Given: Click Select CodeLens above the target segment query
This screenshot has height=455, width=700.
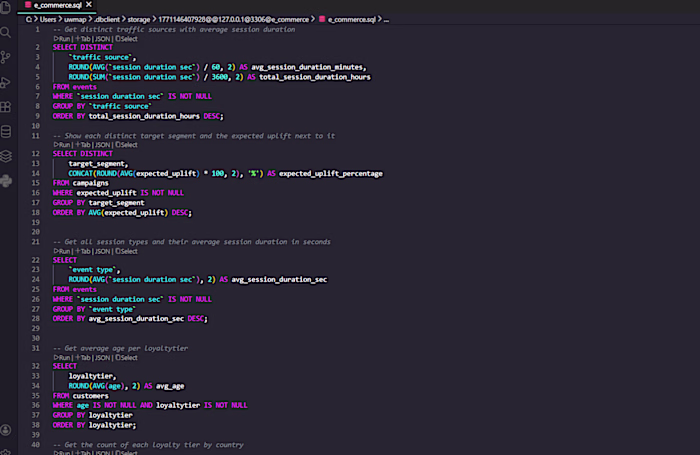Looking at the screenshot, I should point(126,145).
